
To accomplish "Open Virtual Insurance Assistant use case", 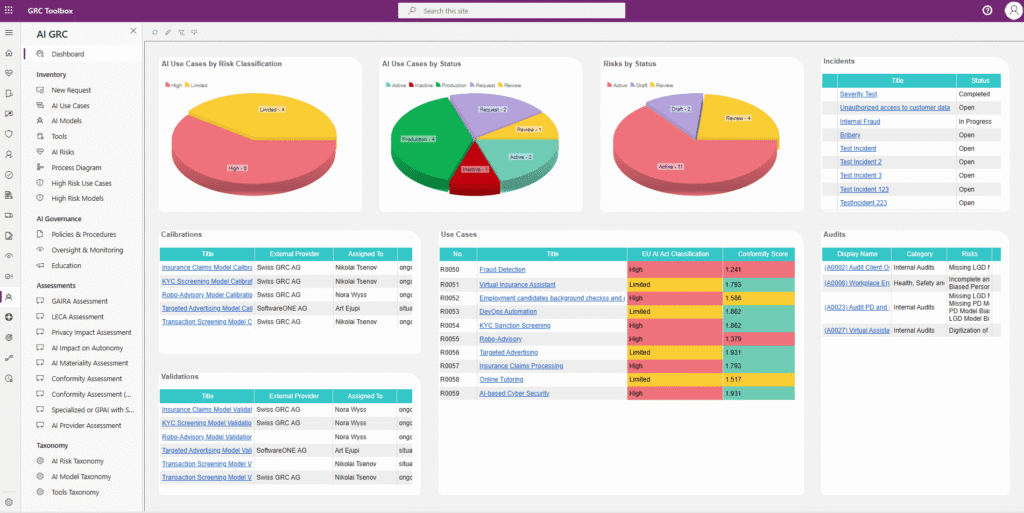I will (517, 285).
